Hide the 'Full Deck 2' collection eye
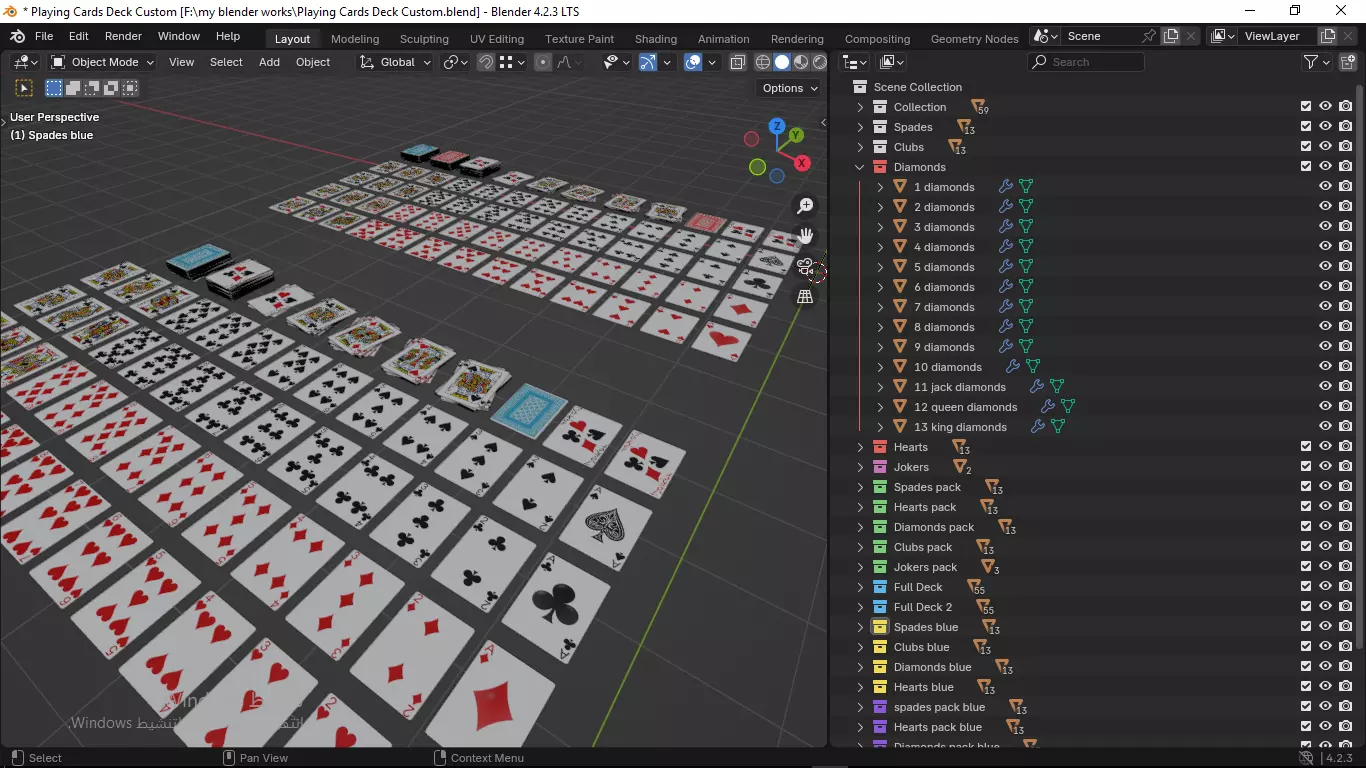Viewport: 1366px width, 768px height. coord(1325,607)
